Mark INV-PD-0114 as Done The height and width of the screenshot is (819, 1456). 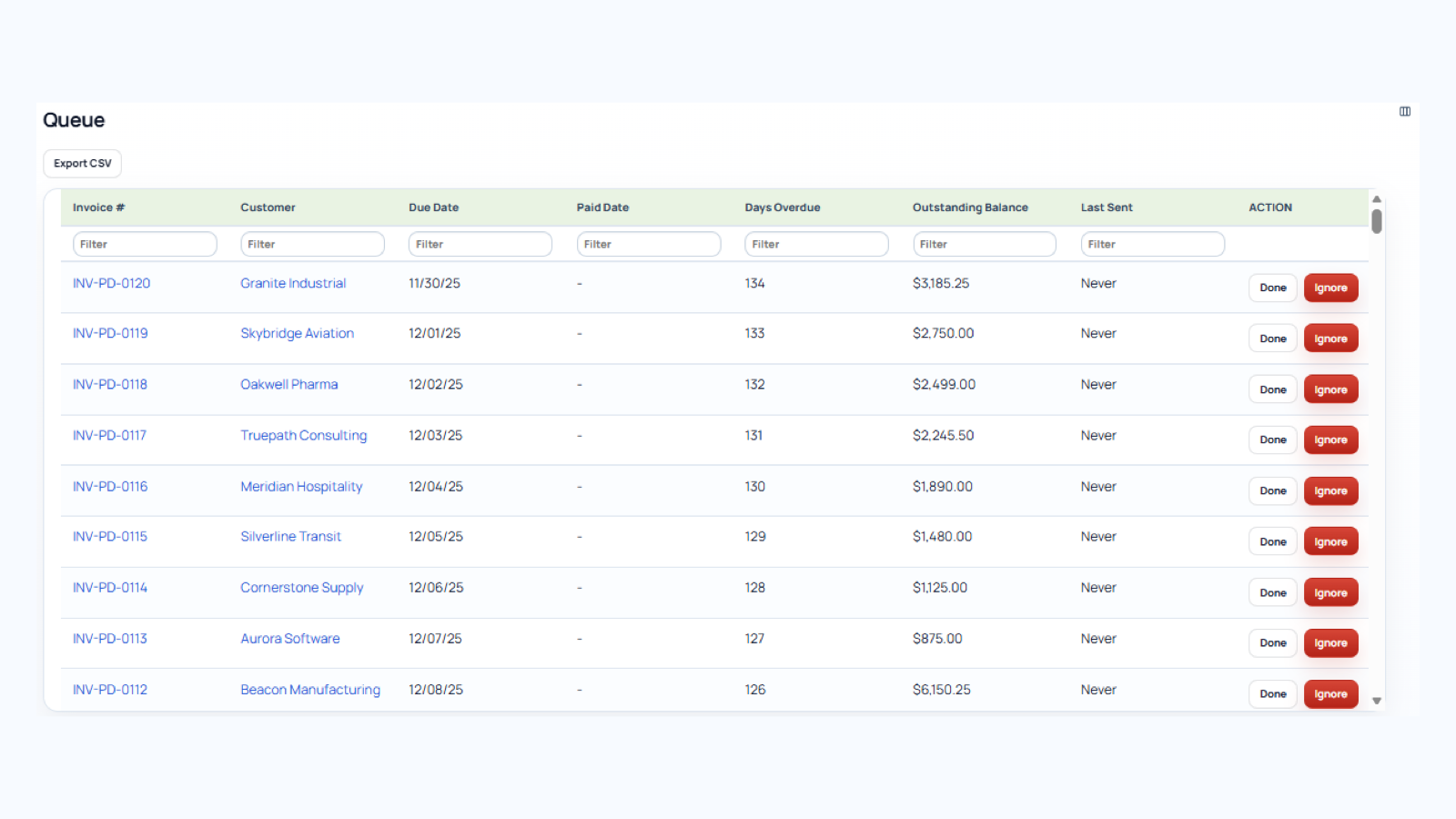click(x=1273, y=592)
